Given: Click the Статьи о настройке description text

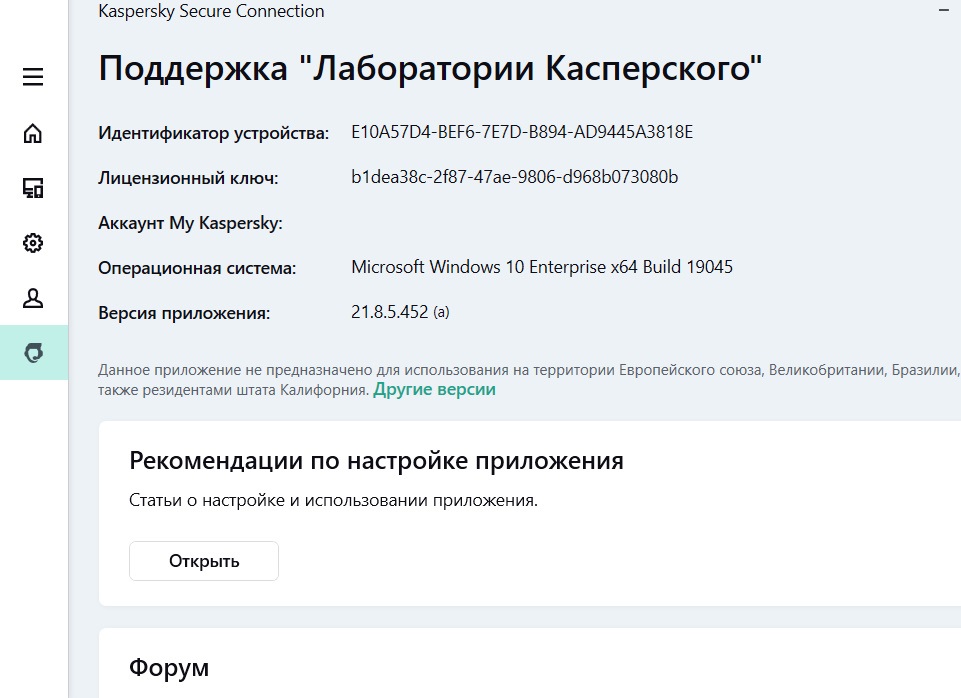Looking at the screenshot, I should [x=333, y=501].
